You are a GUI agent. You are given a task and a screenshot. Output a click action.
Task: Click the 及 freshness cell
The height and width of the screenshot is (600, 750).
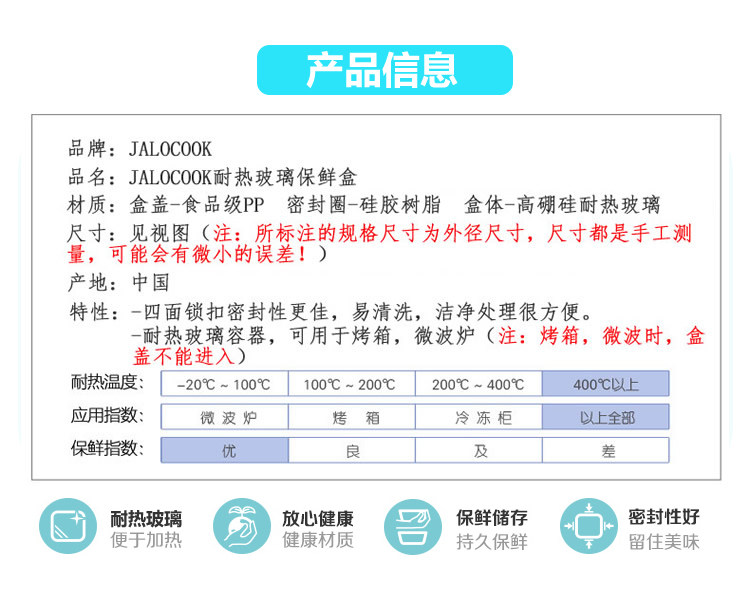click(x=478, y=450)
